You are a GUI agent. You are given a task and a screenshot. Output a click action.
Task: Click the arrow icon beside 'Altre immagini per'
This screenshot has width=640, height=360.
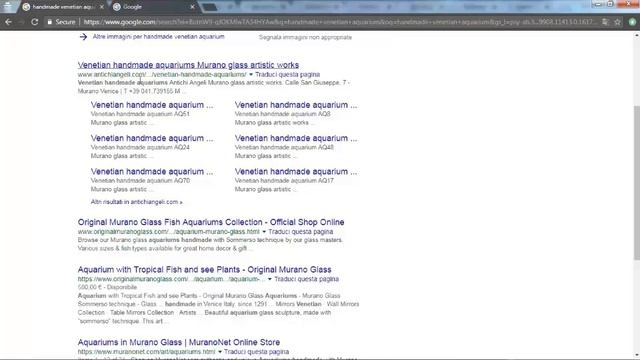[83, 37]
